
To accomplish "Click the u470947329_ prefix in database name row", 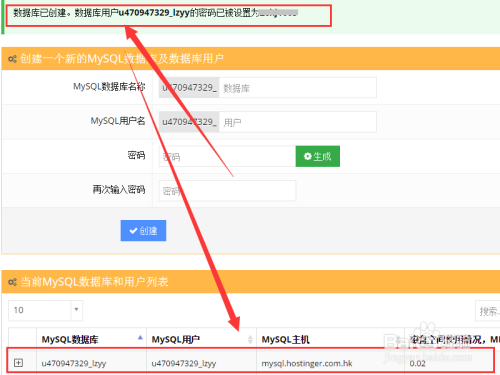I will 189,88.
